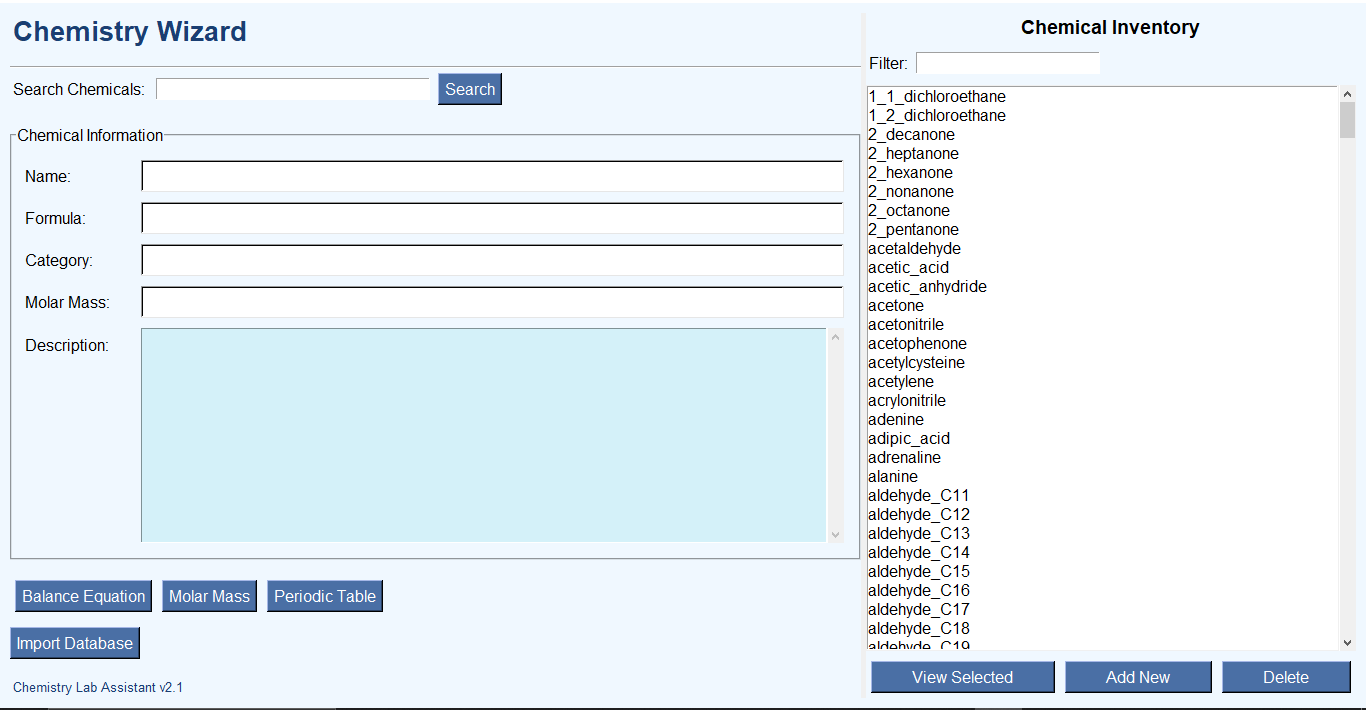
Task: Click the Search button
Action: 470,89
